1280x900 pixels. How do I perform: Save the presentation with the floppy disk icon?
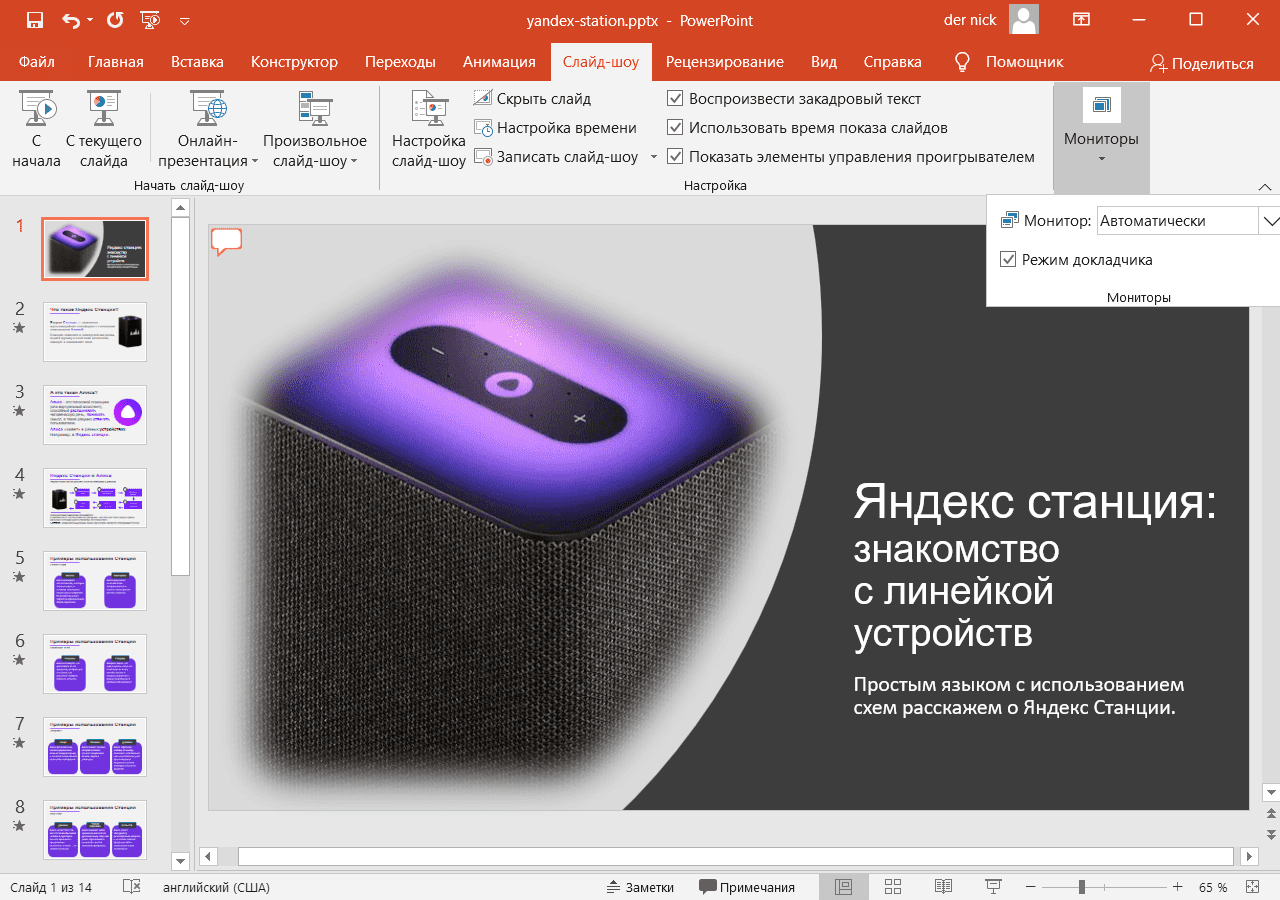point(35,20)
